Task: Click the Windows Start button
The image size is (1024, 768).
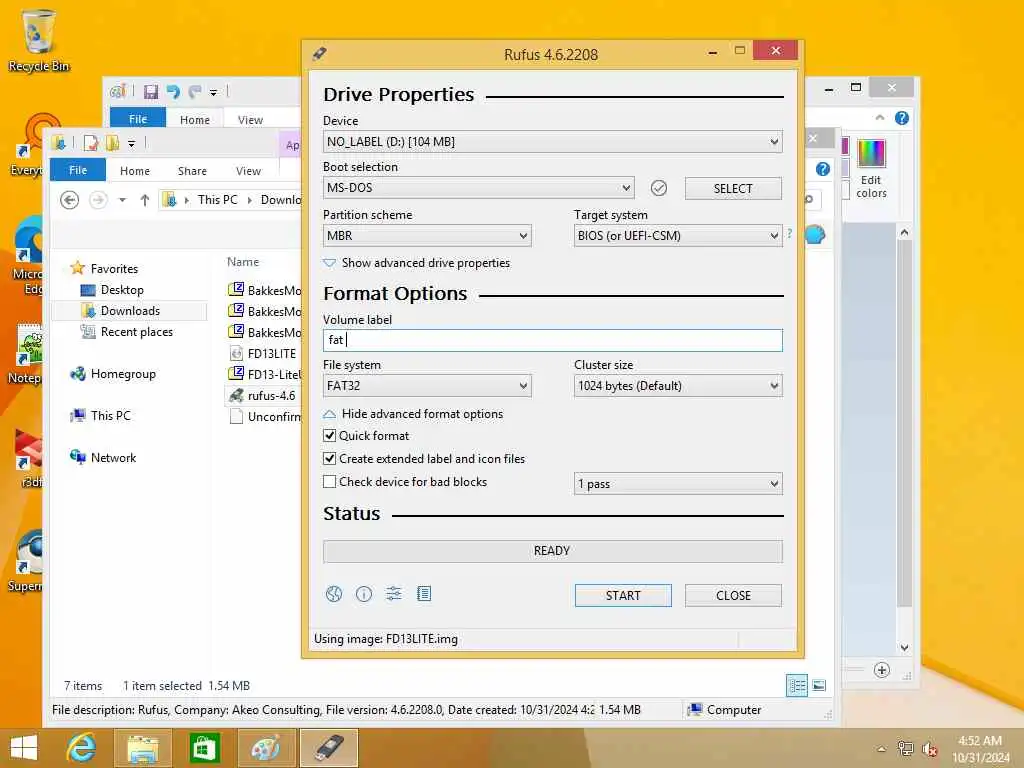Action: 24,748
